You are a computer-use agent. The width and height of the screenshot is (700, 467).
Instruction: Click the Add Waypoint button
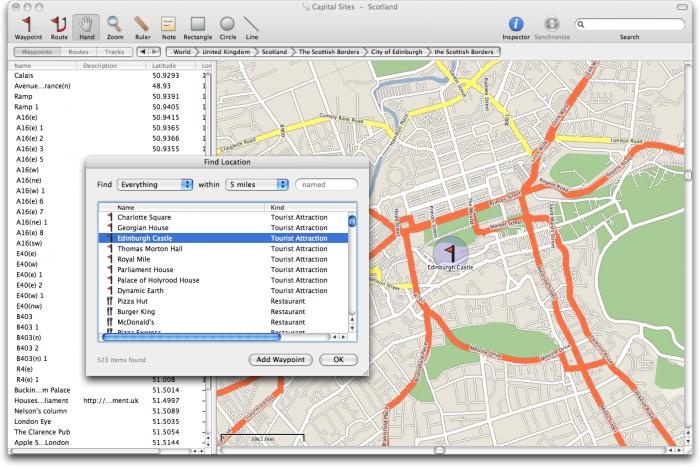[280, 360]
